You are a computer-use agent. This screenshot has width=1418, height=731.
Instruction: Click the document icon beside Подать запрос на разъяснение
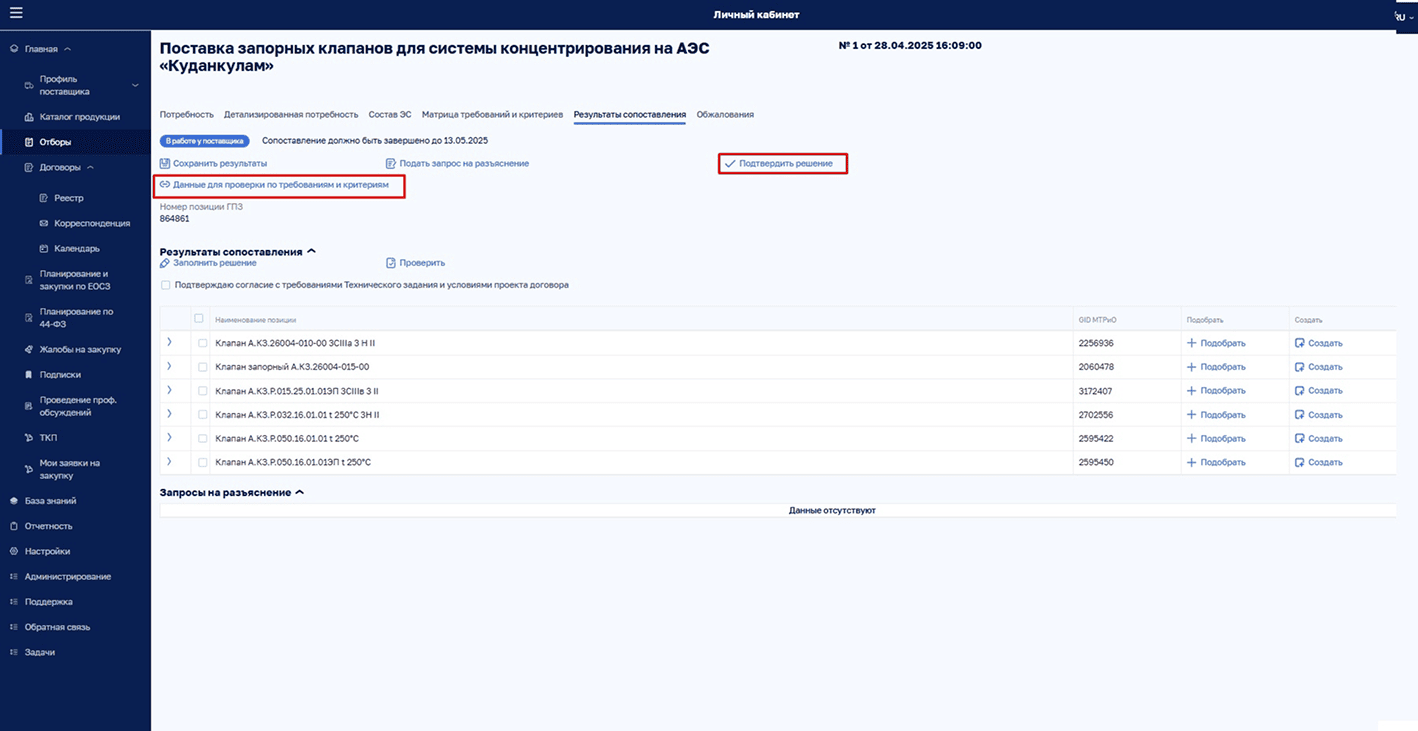[391, 163]
